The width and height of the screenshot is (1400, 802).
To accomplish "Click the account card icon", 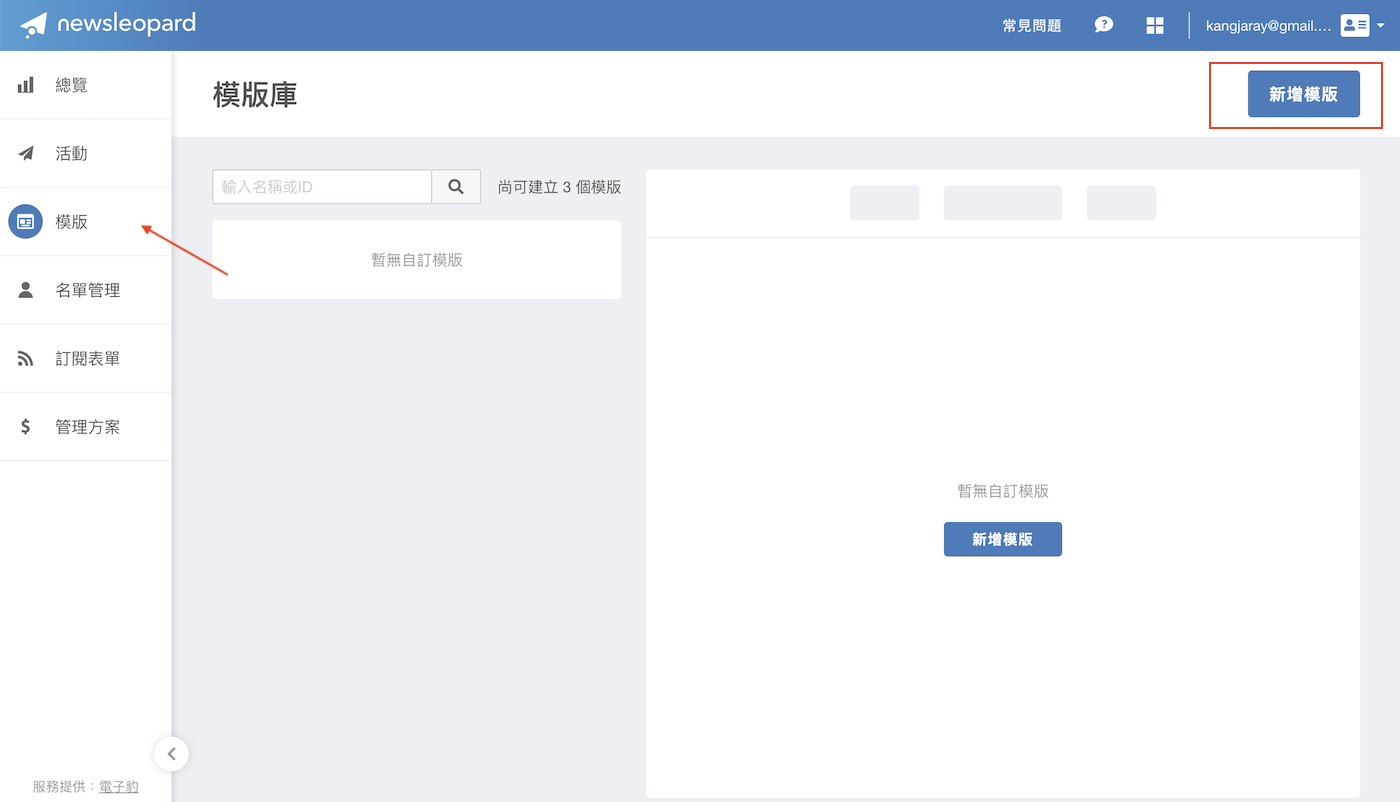I will pos(1355,25).
